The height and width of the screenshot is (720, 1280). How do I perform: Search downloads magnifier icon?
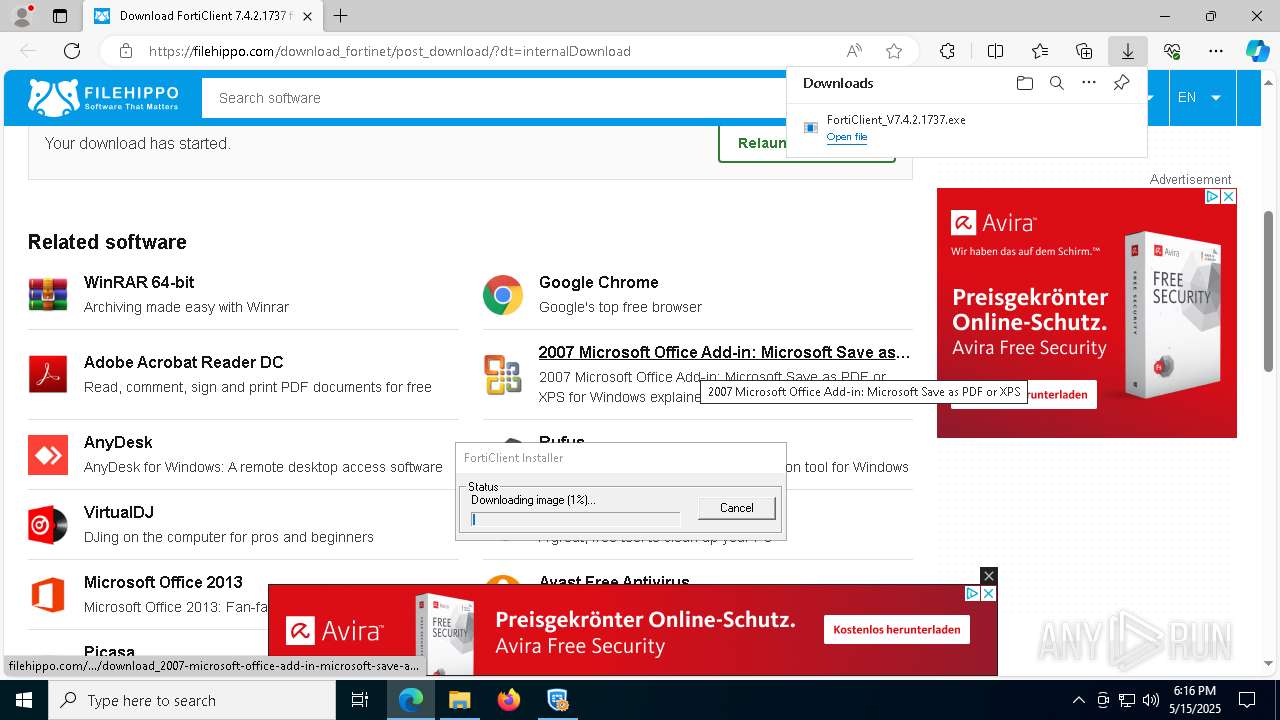click(1056, 83)
